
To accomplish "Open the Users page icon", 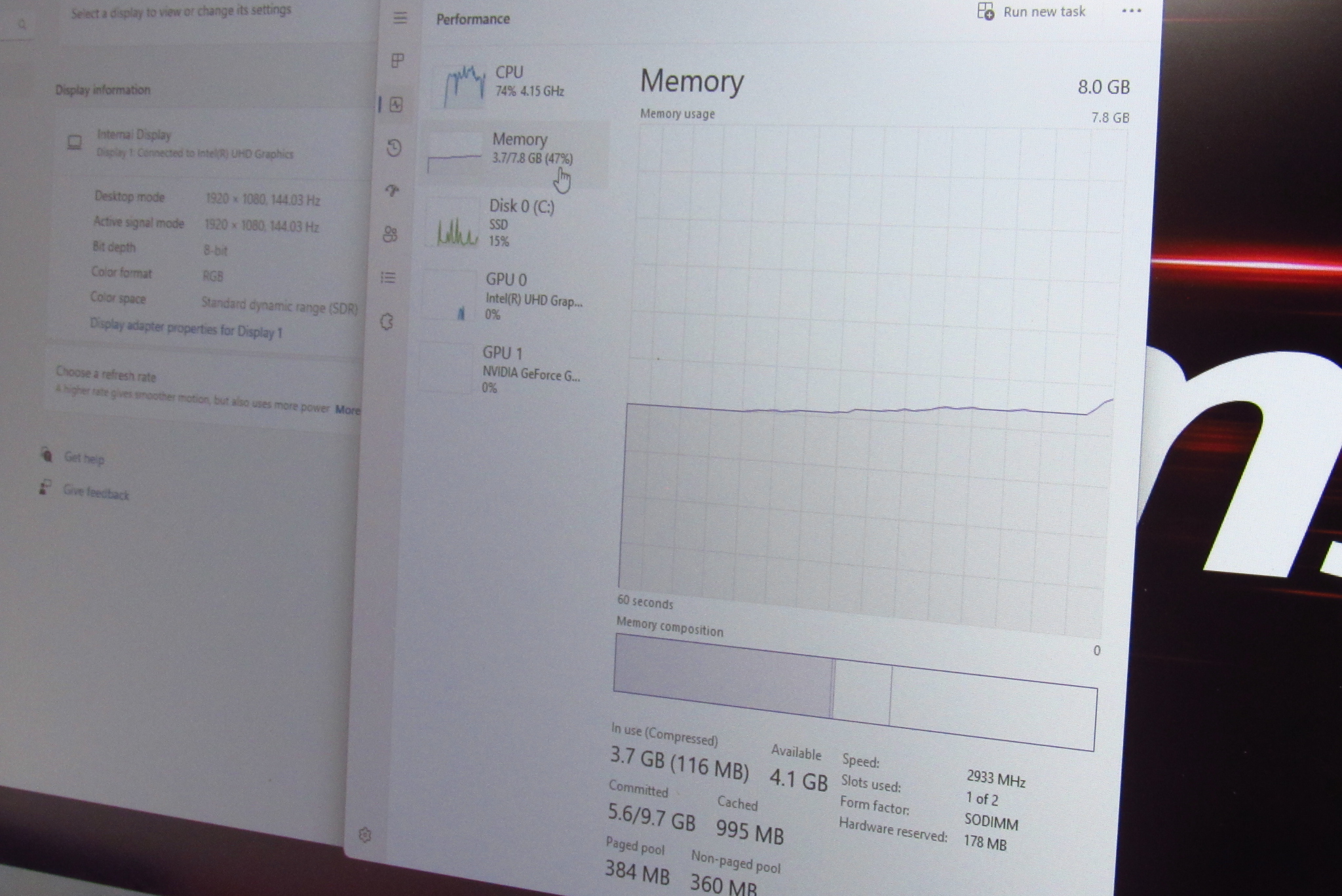I will point(391,234).
